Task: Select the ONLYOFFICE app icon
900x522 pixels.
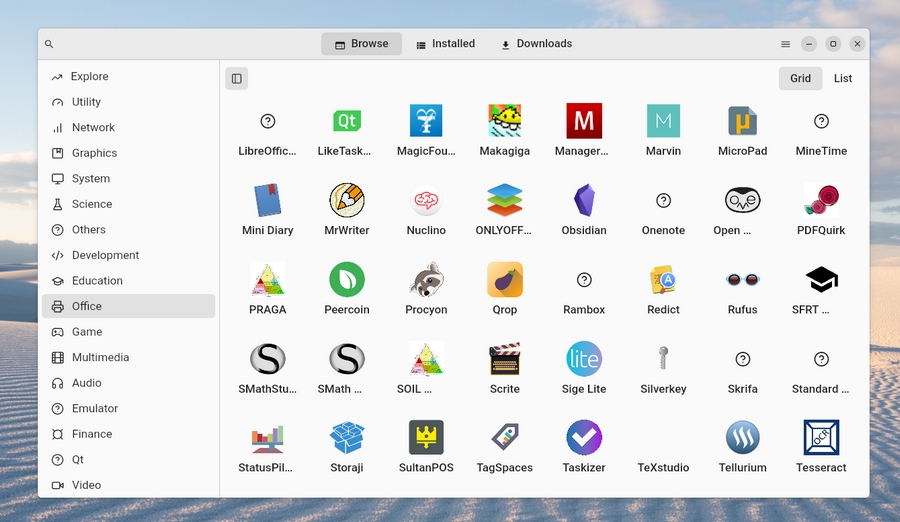Action: (x=505, y=201)
